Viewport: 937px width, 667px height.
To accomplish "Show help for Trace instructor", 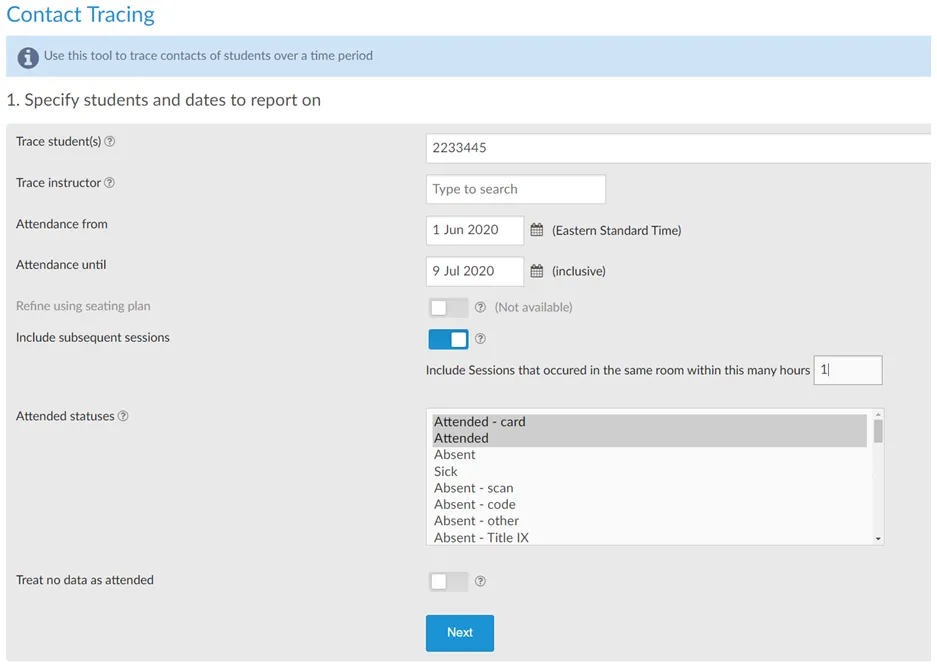I will pyautogui.click(x=109, y=183).
